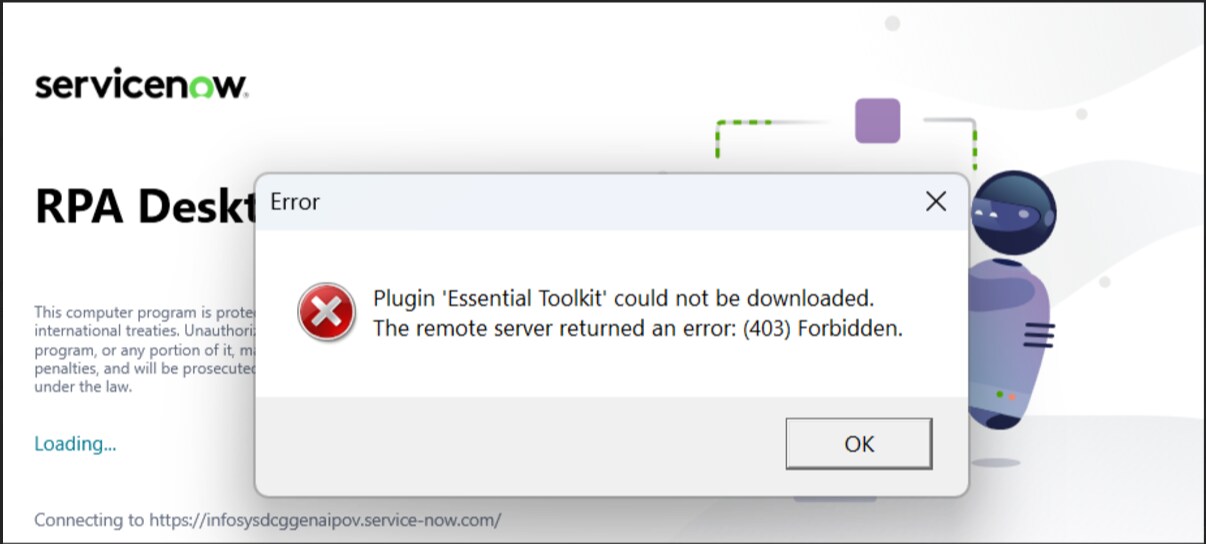Click the 'Connecting to' status label
This screenshot has height=544, width=1206.
point(88,520)
